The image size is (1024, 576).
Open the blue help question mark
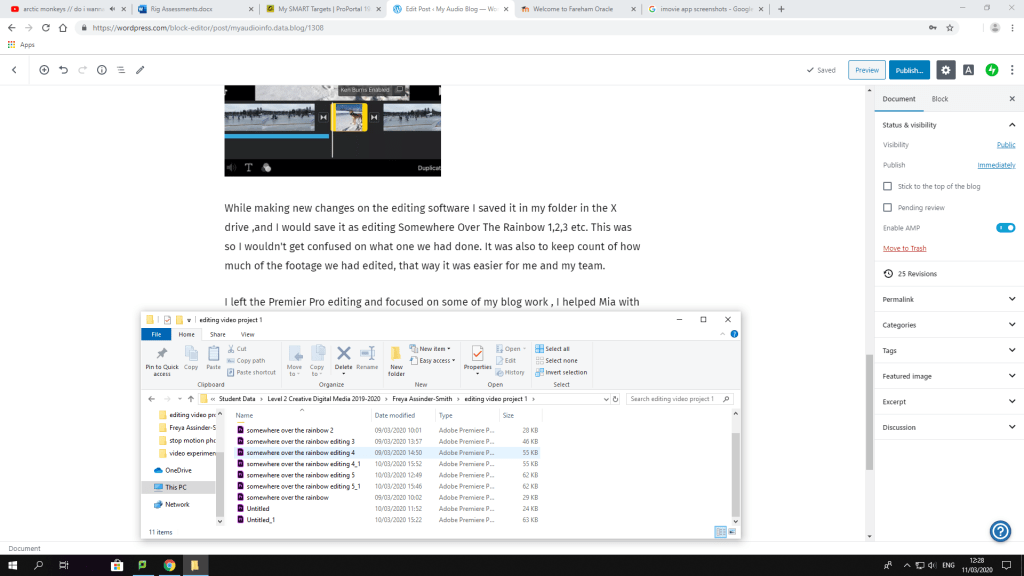pos(999,530)
